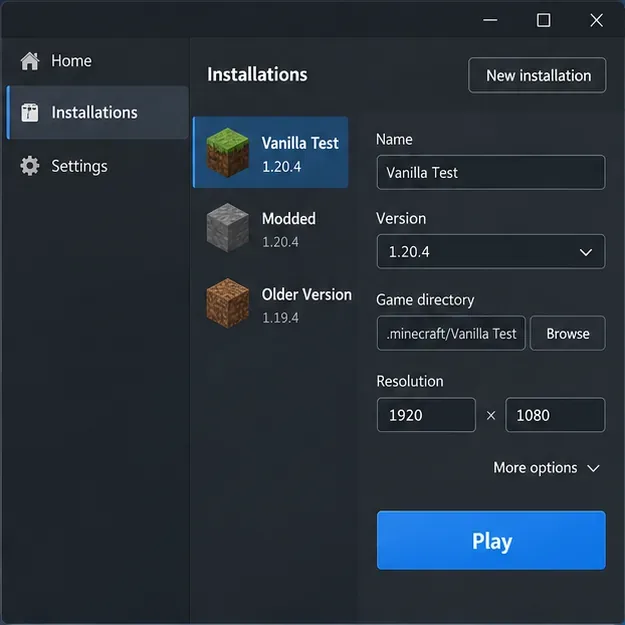Open the Settings menu item
Image resolution: width=625 pixels, height=625 pixels.
click(97, 166)
